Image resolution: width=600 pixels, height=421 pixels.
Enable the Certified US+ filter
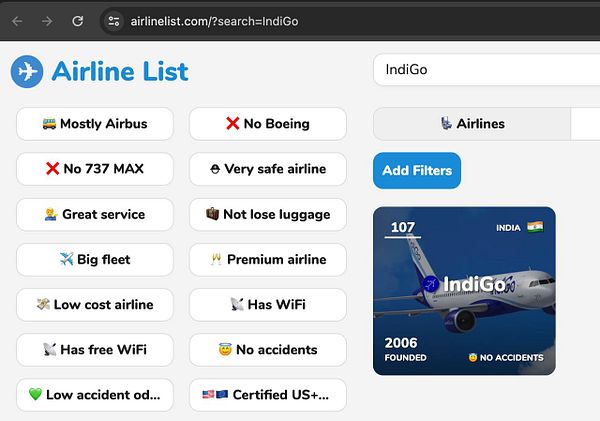[268, 395]
